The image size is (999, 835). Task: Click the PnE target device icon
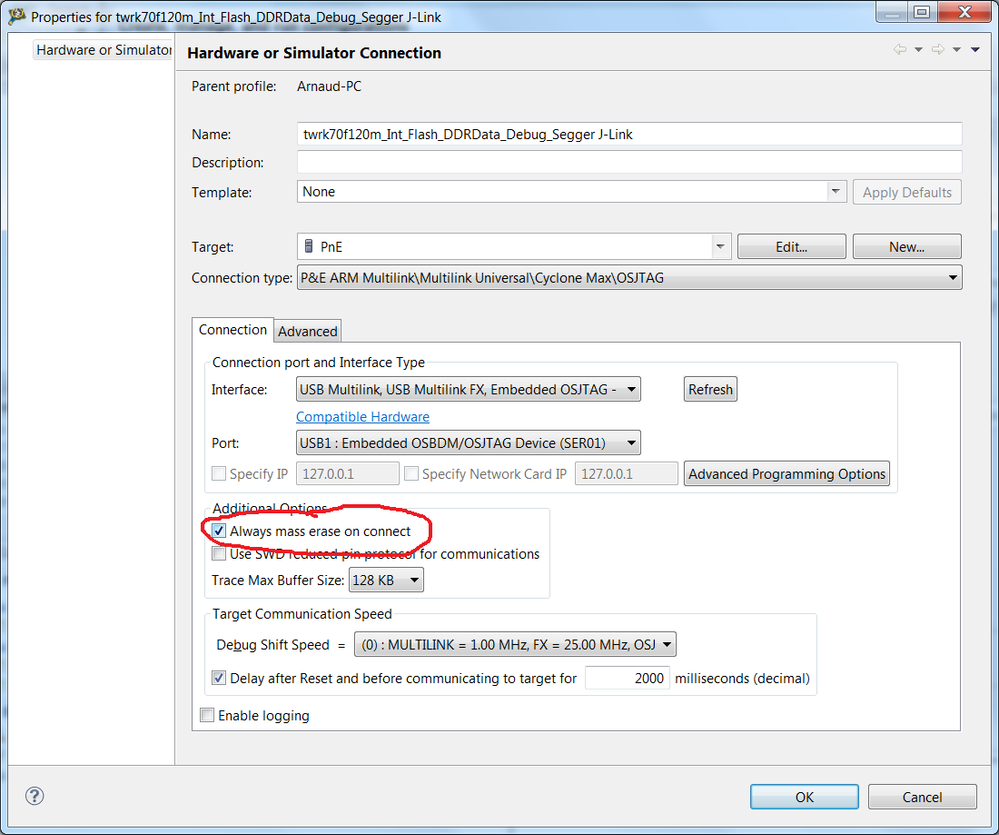pyautogui.click(x=309, y=246)
